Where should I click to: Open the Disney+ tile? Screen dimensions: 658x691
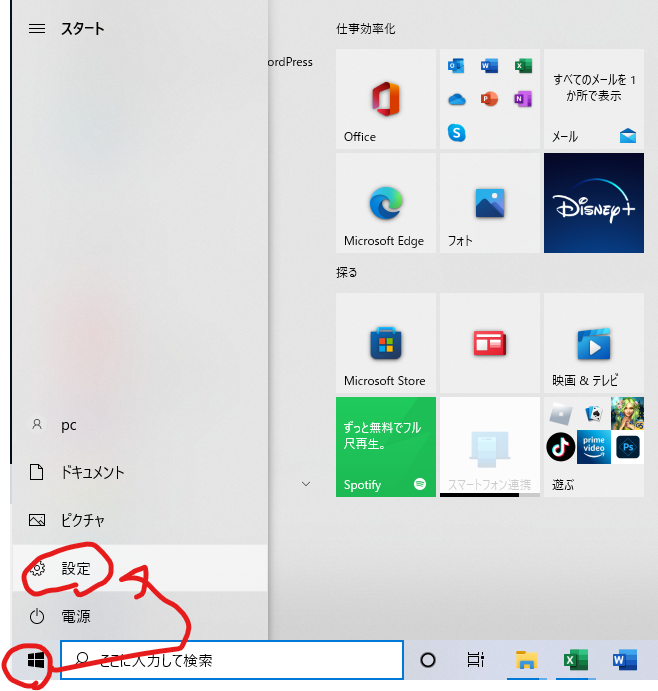[x=593, y=203]
